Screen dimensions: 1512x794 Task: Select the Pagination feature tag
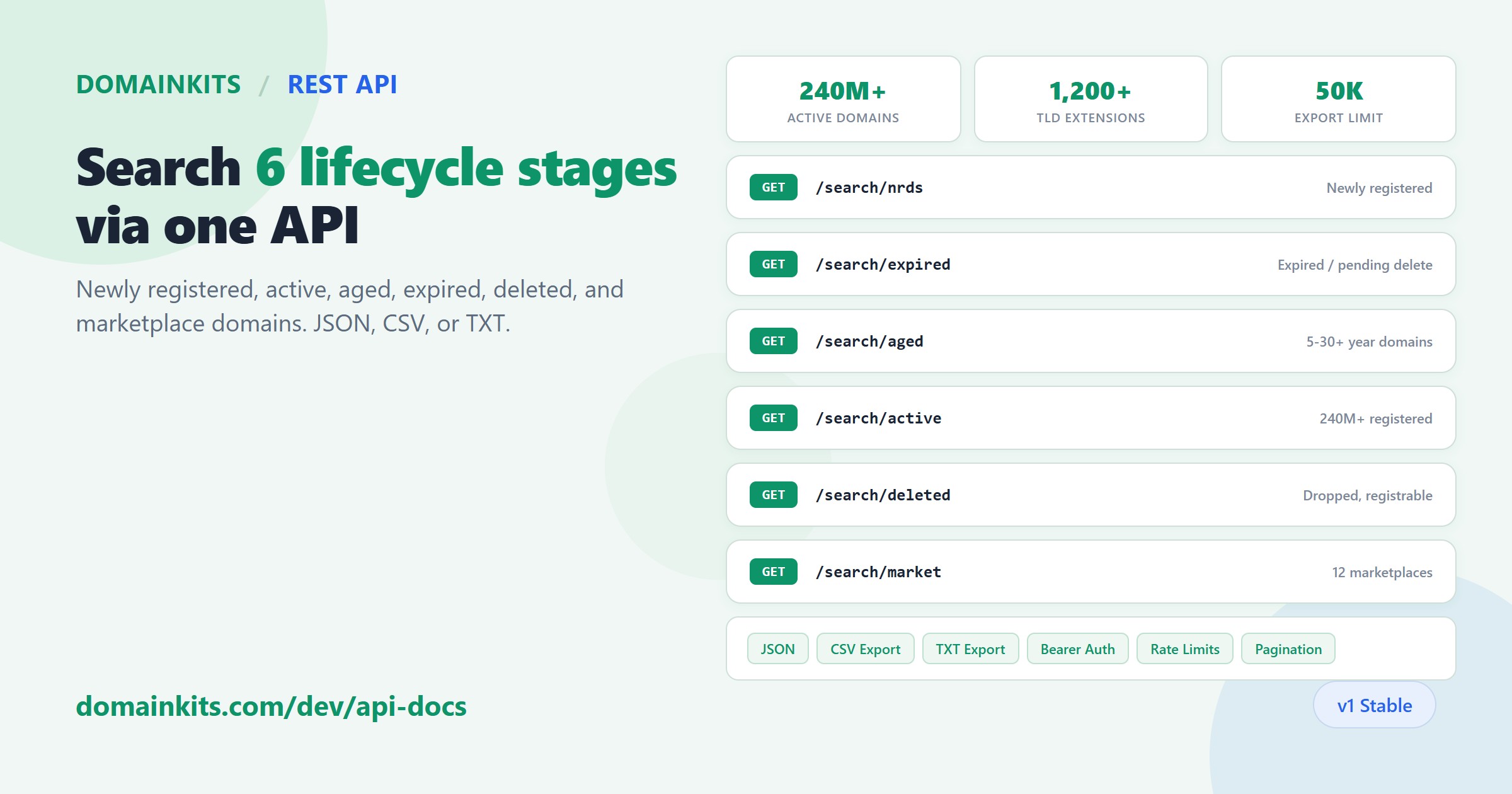(x=1288, y=648)
